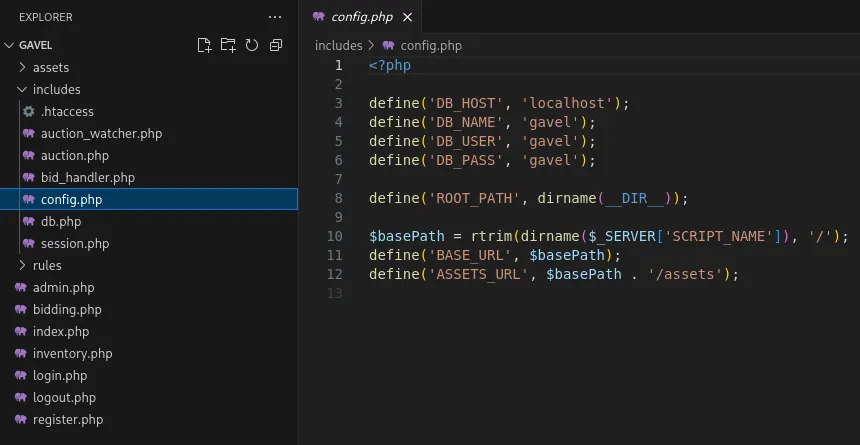Select the config.php editor tab
Viewport: 860px width, 445px height.
364,16
